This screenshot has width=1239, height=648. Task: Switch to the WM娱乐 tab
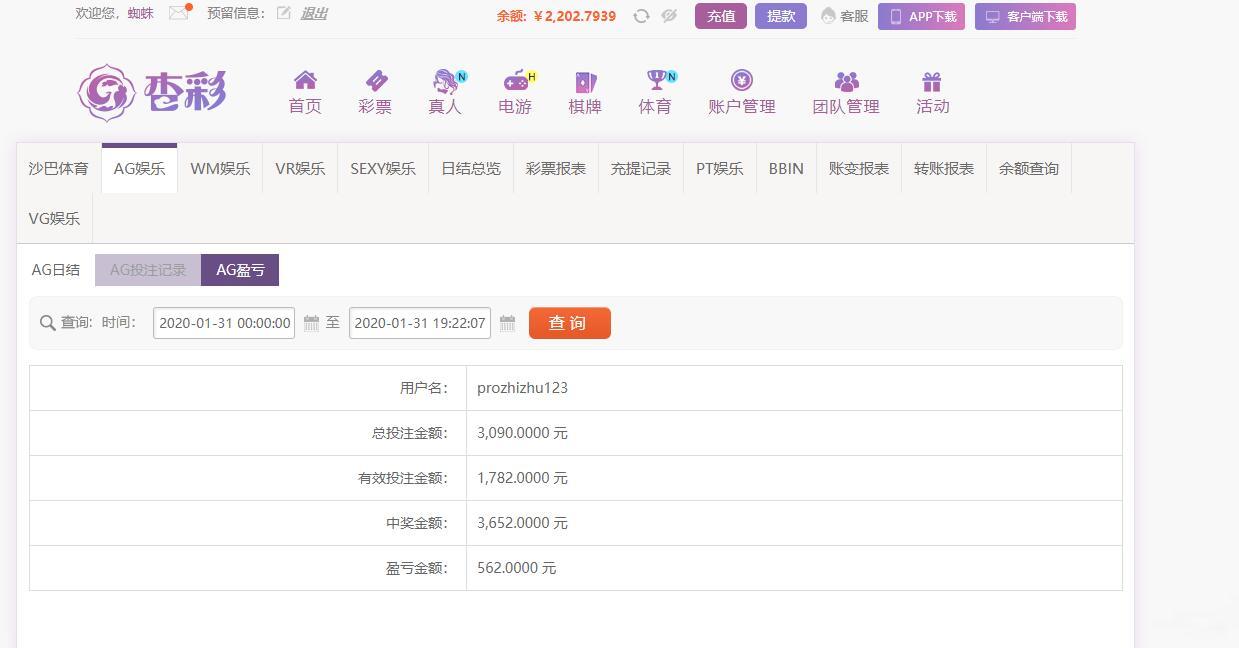(220, 168)
